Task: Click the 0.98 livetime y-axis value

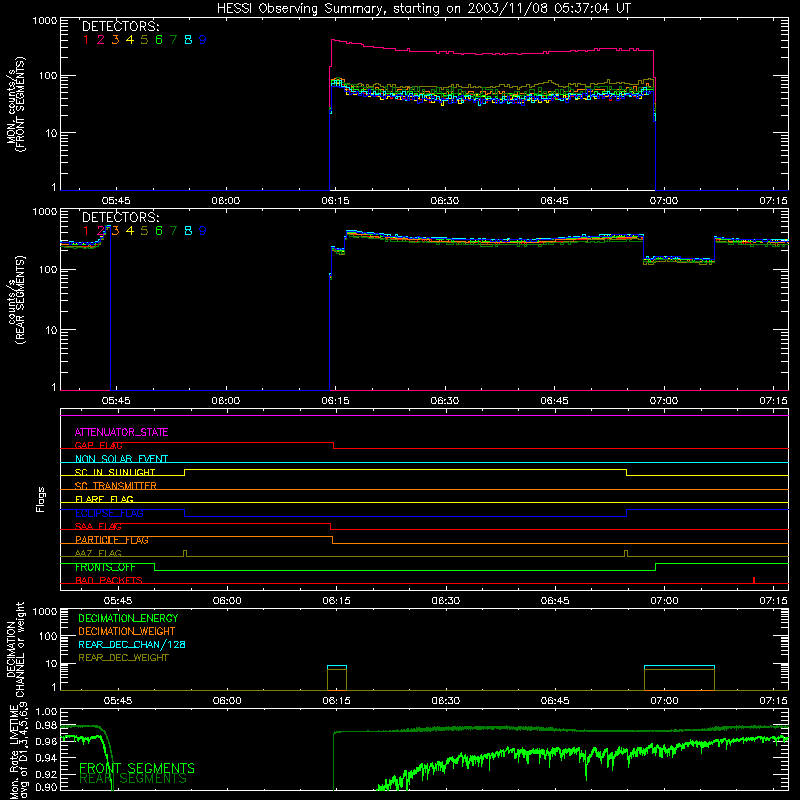Action: click(x=46, y=726)
